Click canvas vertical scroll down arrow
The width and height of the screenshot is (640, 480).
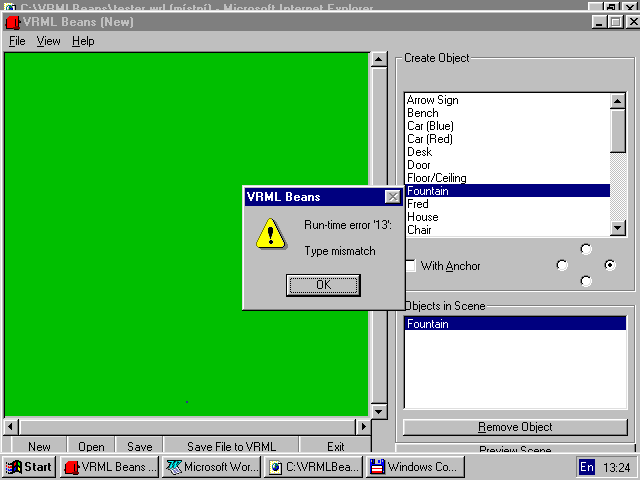pyautogui.click(x=378, y=411)
